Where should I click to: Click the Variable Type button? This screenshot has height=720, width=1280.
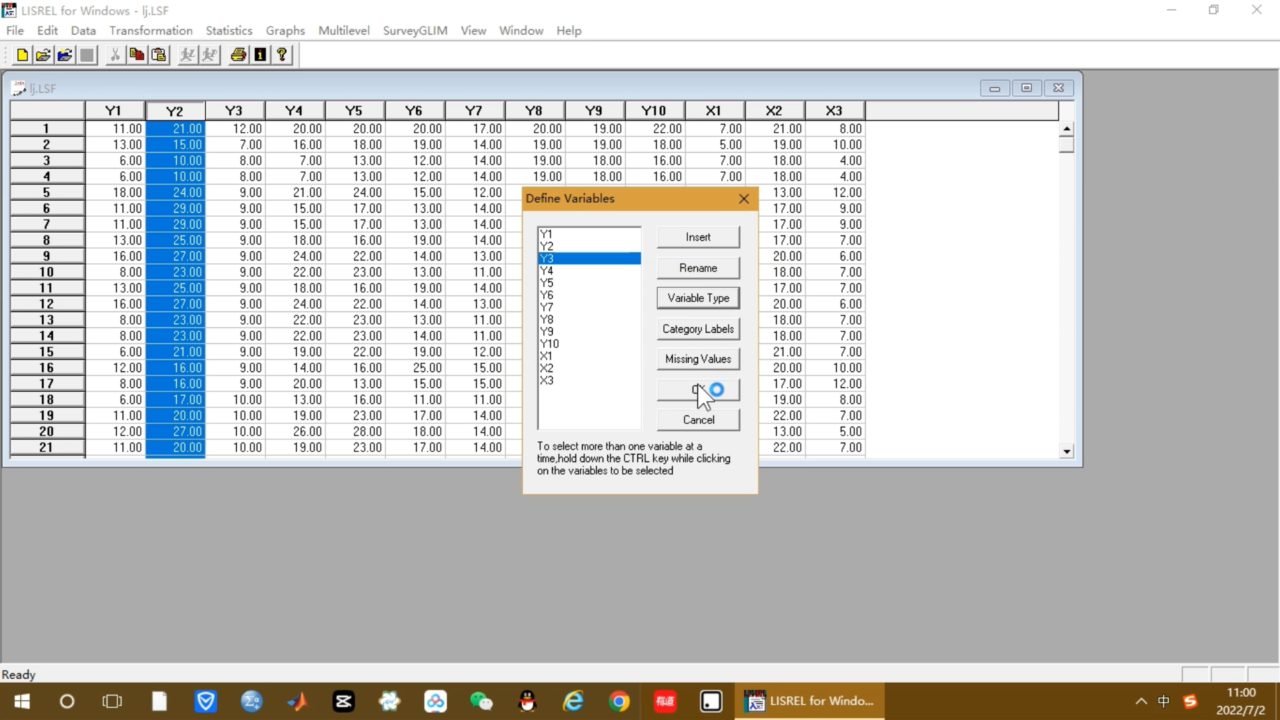(698, 298)
